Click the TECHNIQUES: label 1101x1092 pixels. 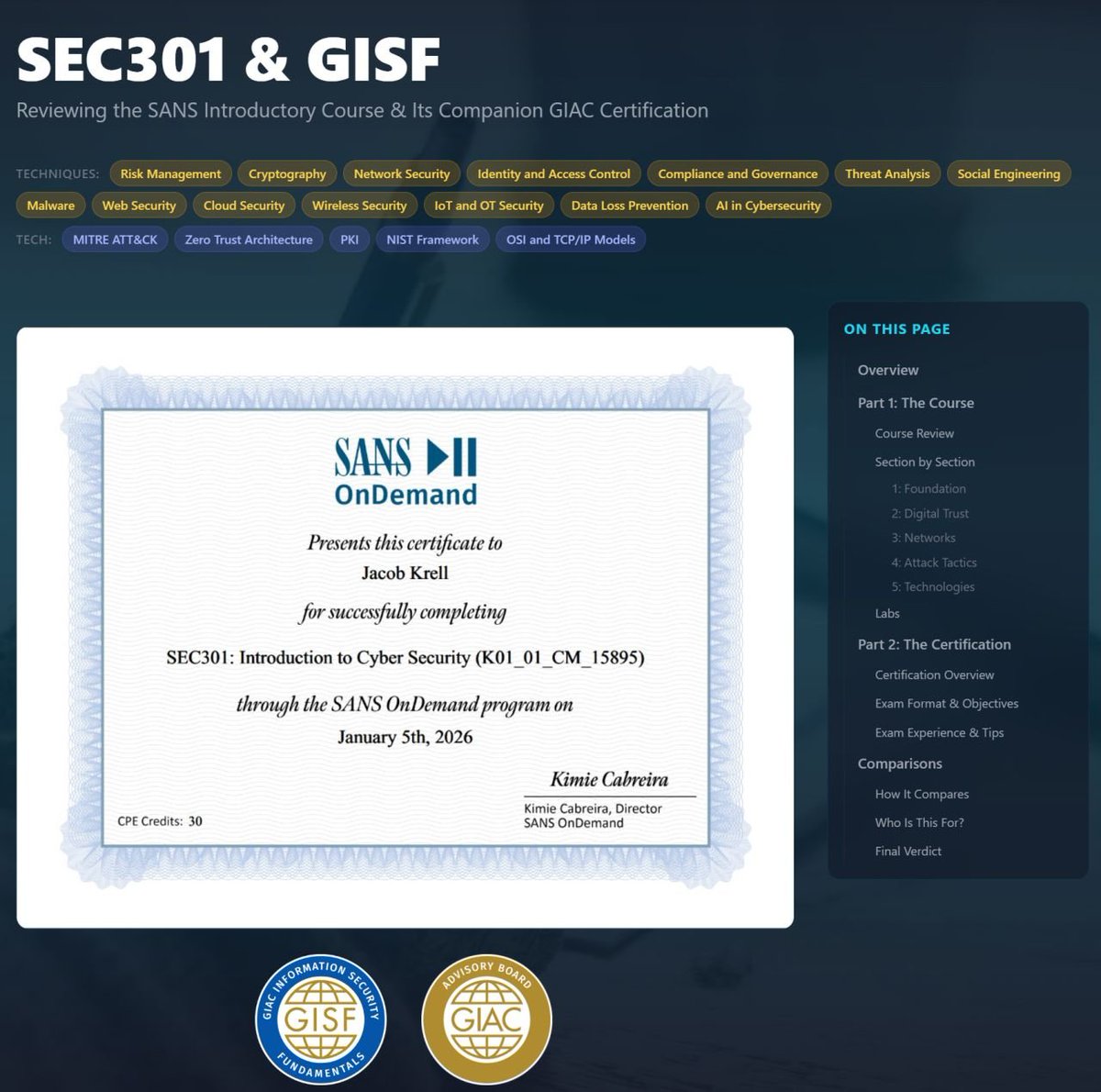point(58,173)
